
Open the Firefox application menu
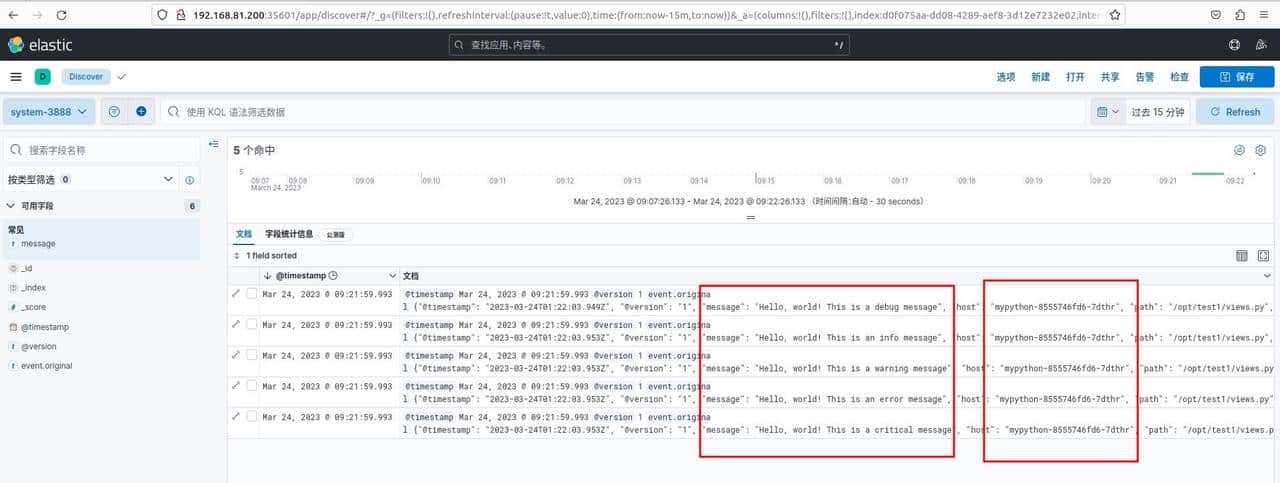pos(1266,15)
